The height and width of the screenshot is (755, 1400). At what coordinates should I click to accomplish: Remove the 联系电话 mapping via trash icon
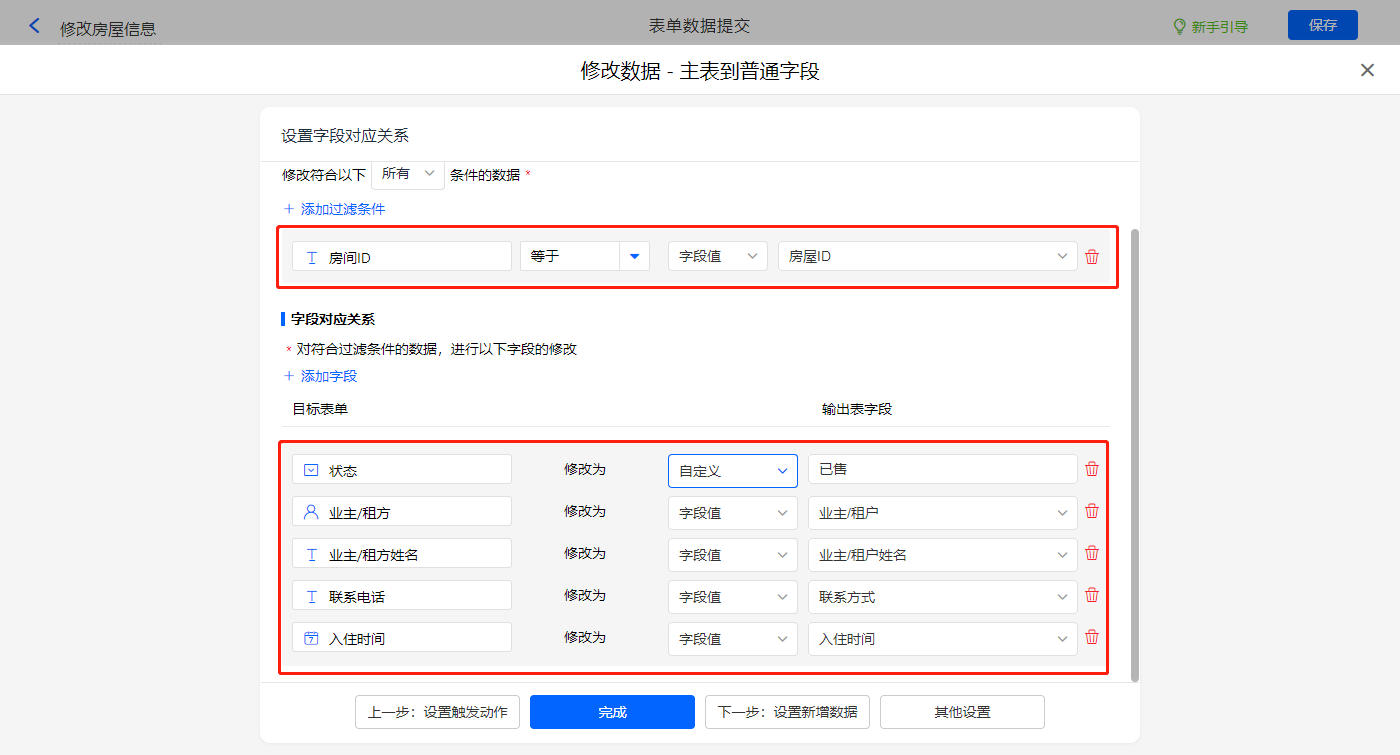coord(1092,595)
